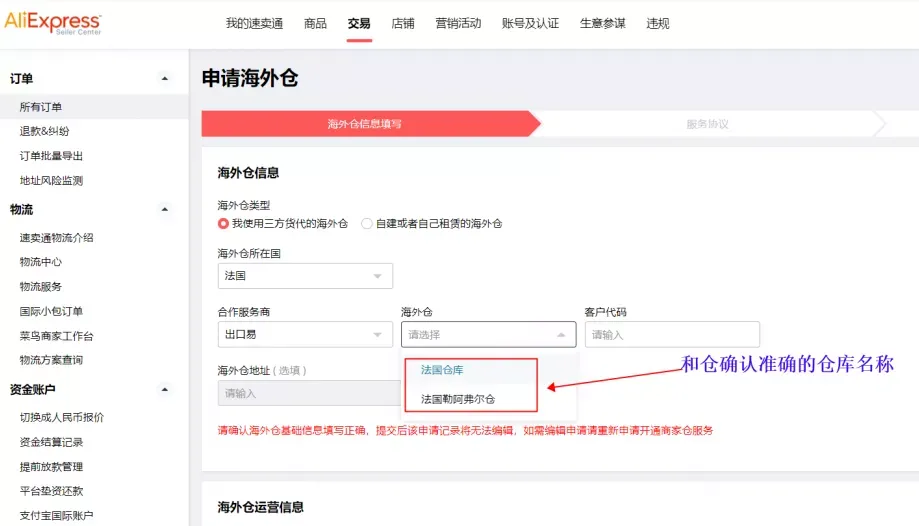Open the 账号及认证 menu
919x526 pixels.
pyautogui.click(x=530, y=23)
